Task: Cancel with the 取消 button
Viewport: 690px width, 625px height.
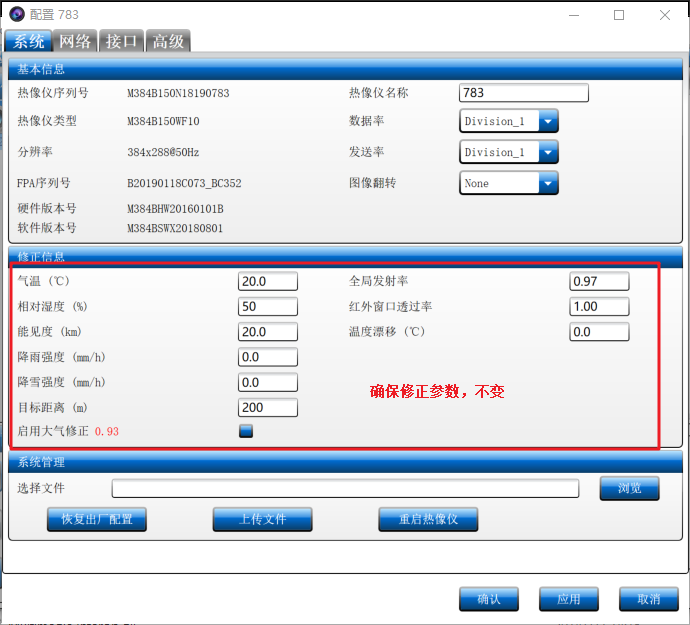Action: [648, 599]
